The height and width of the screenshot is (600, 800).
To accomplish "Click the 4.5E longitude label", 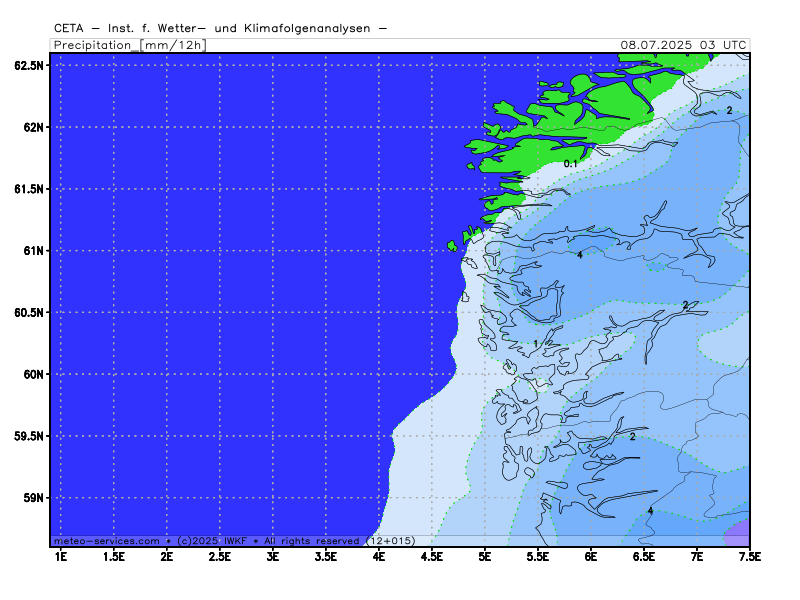I will [432, 557].
